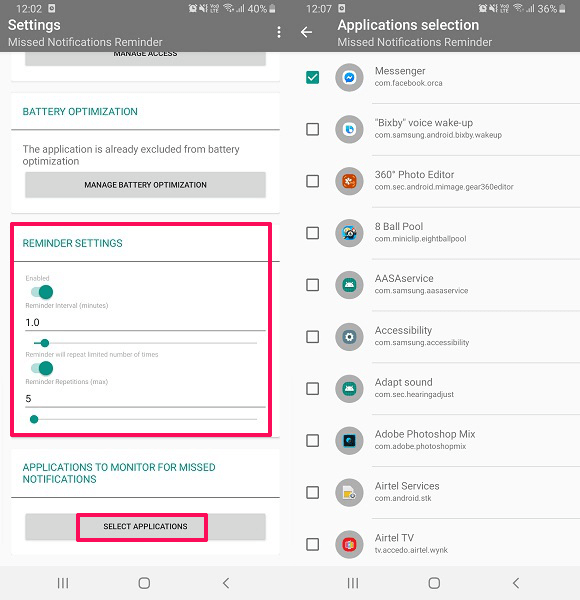
Task: Check the Airtel TV checkbox
Action: click(x=313, y=545)
